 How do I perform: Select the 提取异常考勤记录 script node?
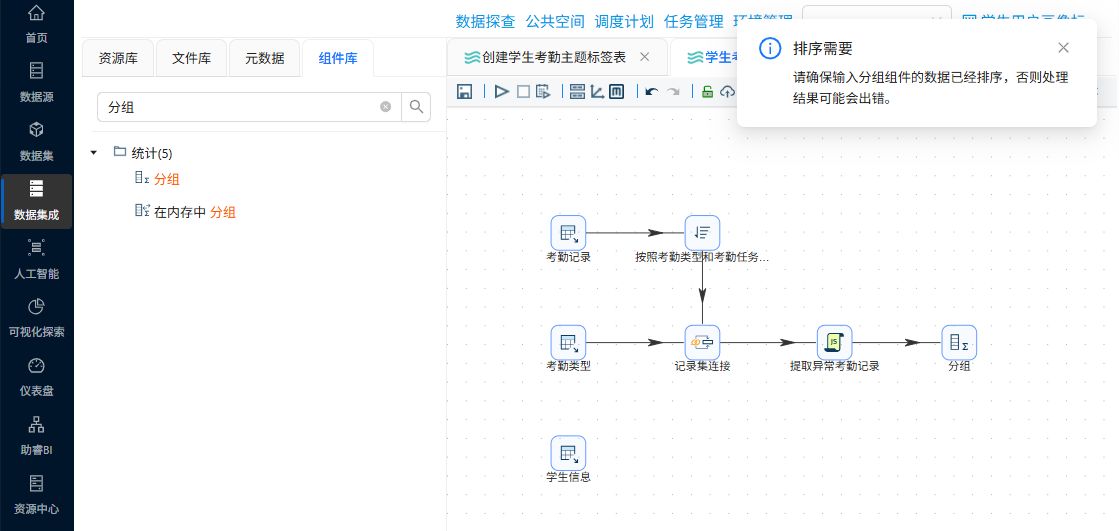(x=834, y=343)
